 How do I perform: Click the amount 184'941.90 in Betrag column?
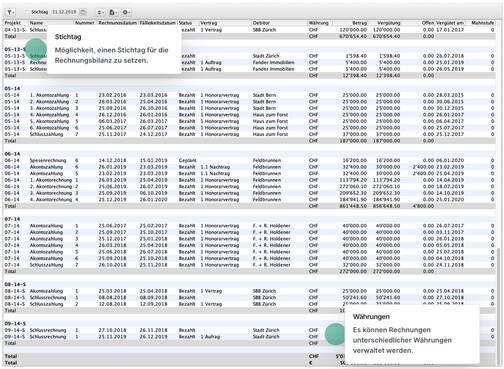(353, 200)
